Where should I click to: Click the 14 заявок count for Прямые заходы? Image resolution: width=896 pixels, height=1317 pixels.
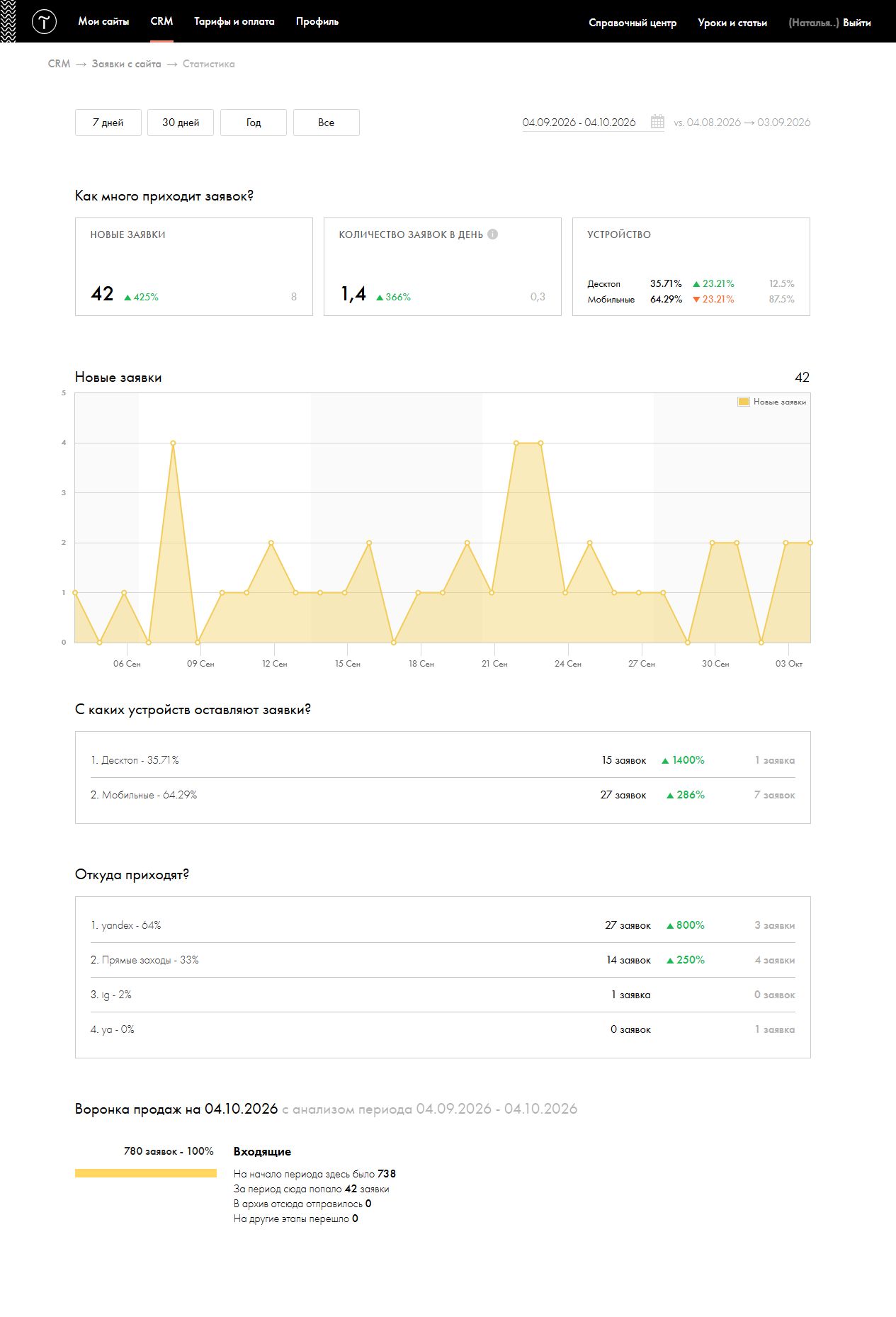click(x=628, y=960)
